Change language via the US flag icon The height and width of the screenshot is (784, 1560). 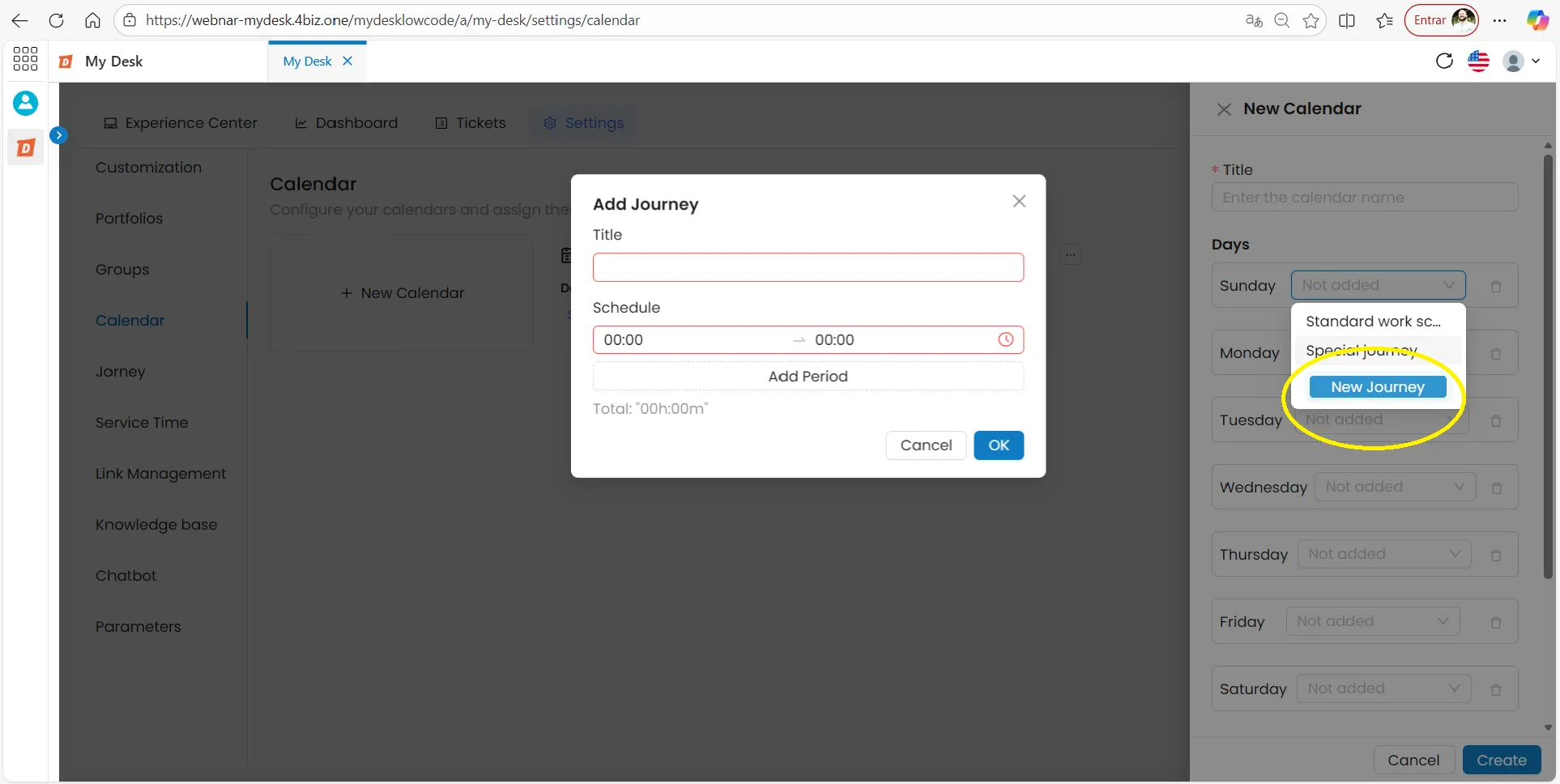pyautogui.click(x=1478, y=61)
